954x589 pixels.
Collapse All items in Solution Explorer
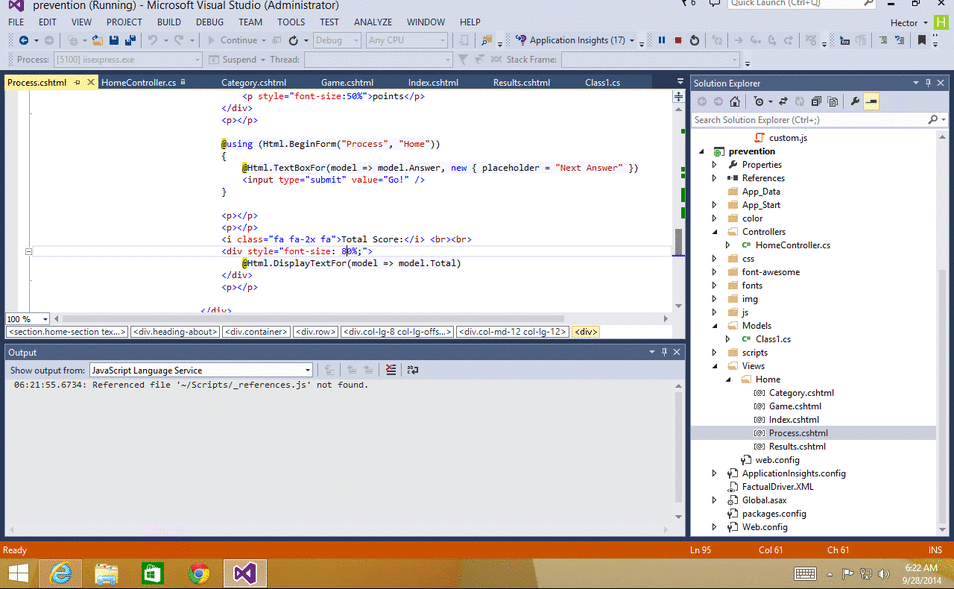[x=817, y=101]
